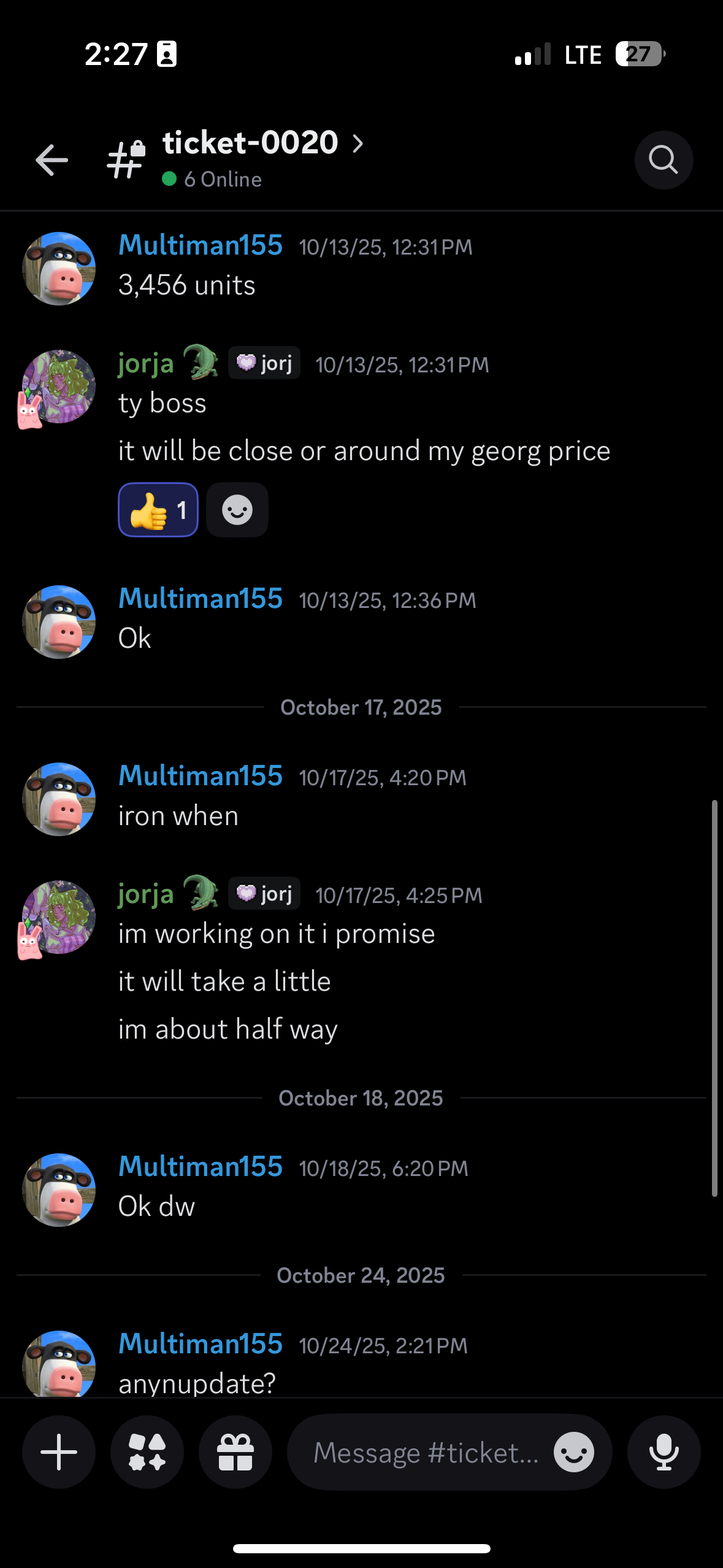The image size is (723, 1568).
Task: Expand ticket-0020 channel details chevron
Action: click(x=358, y=144)
